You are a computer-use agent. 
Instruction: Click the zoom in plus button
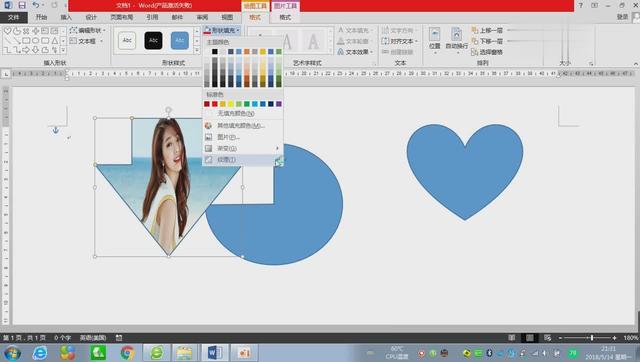pyautogui.click(x=614, y=338)
